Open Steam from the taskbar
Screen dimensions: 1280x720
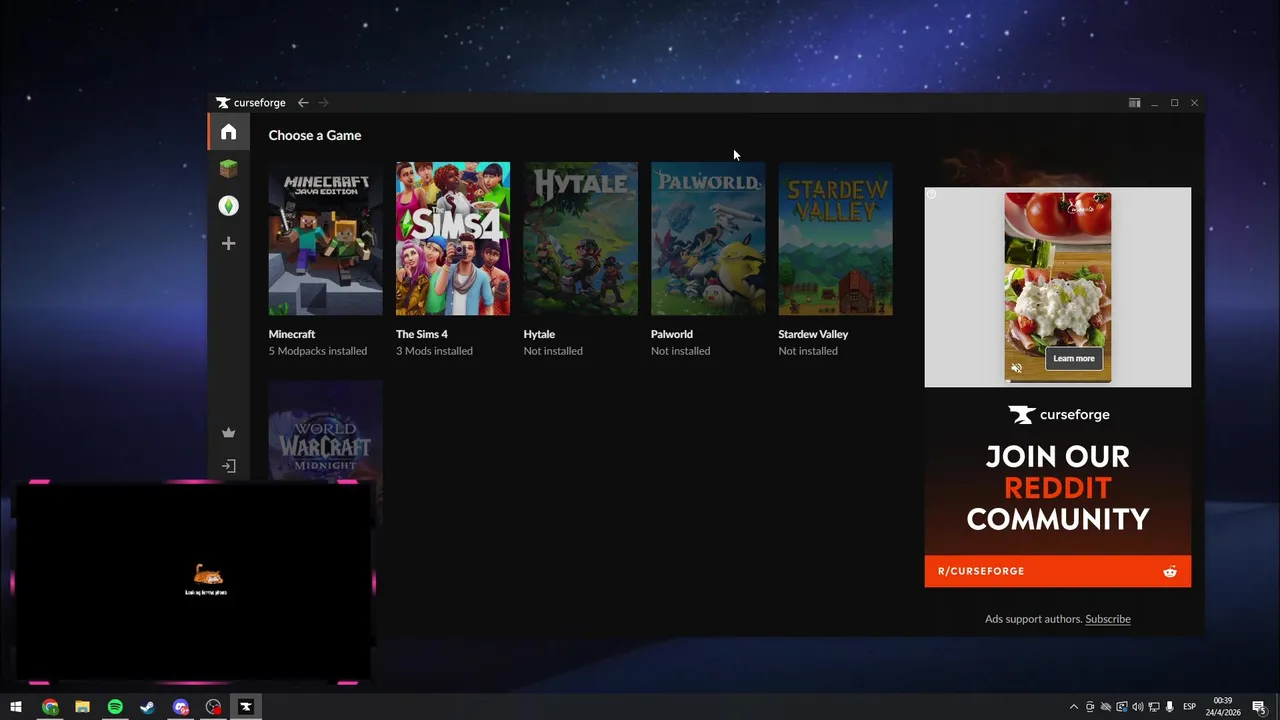tap(147, 707)
